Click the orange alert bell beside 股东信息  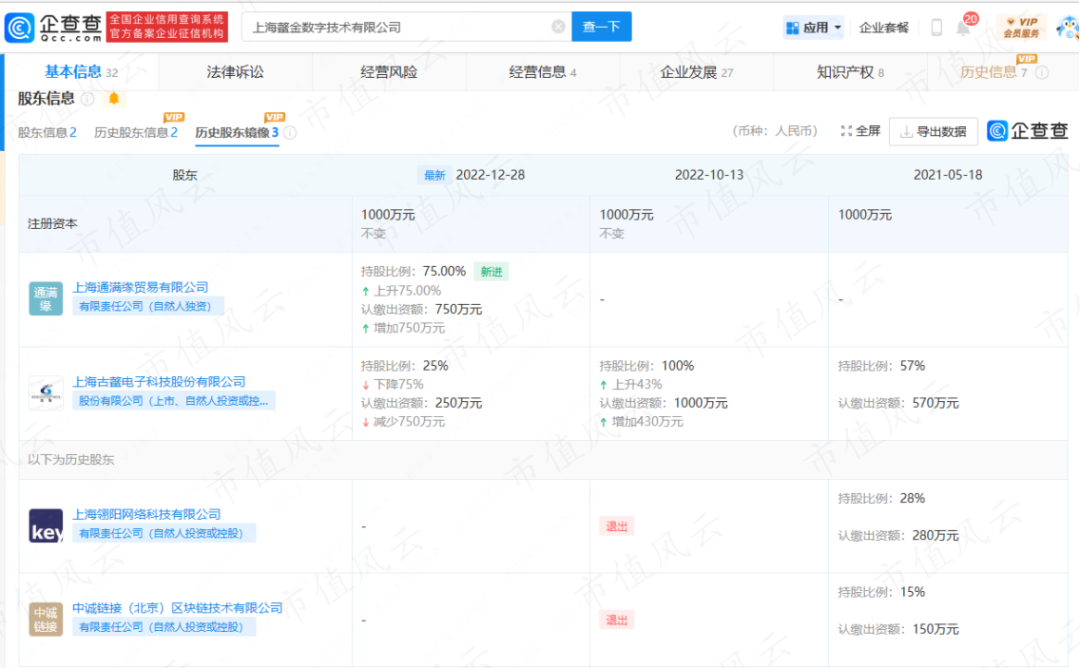114,98
